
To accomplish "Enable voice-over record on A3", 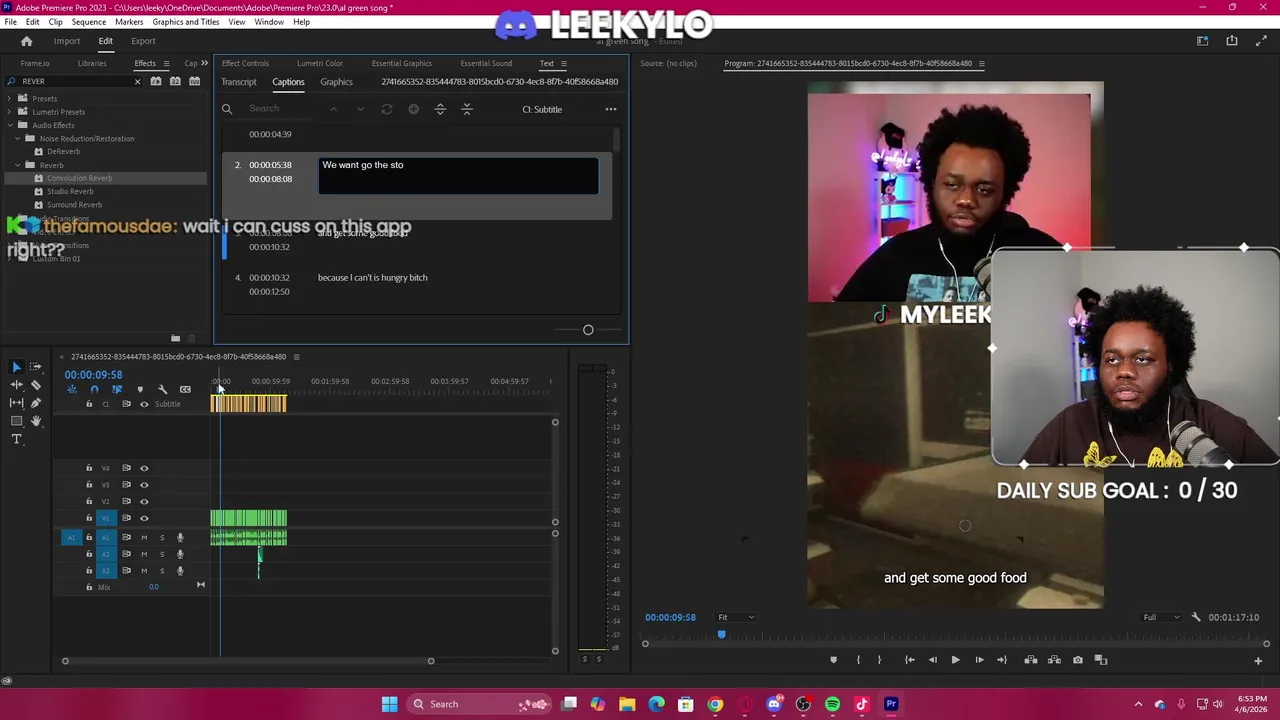I will 180,571.
